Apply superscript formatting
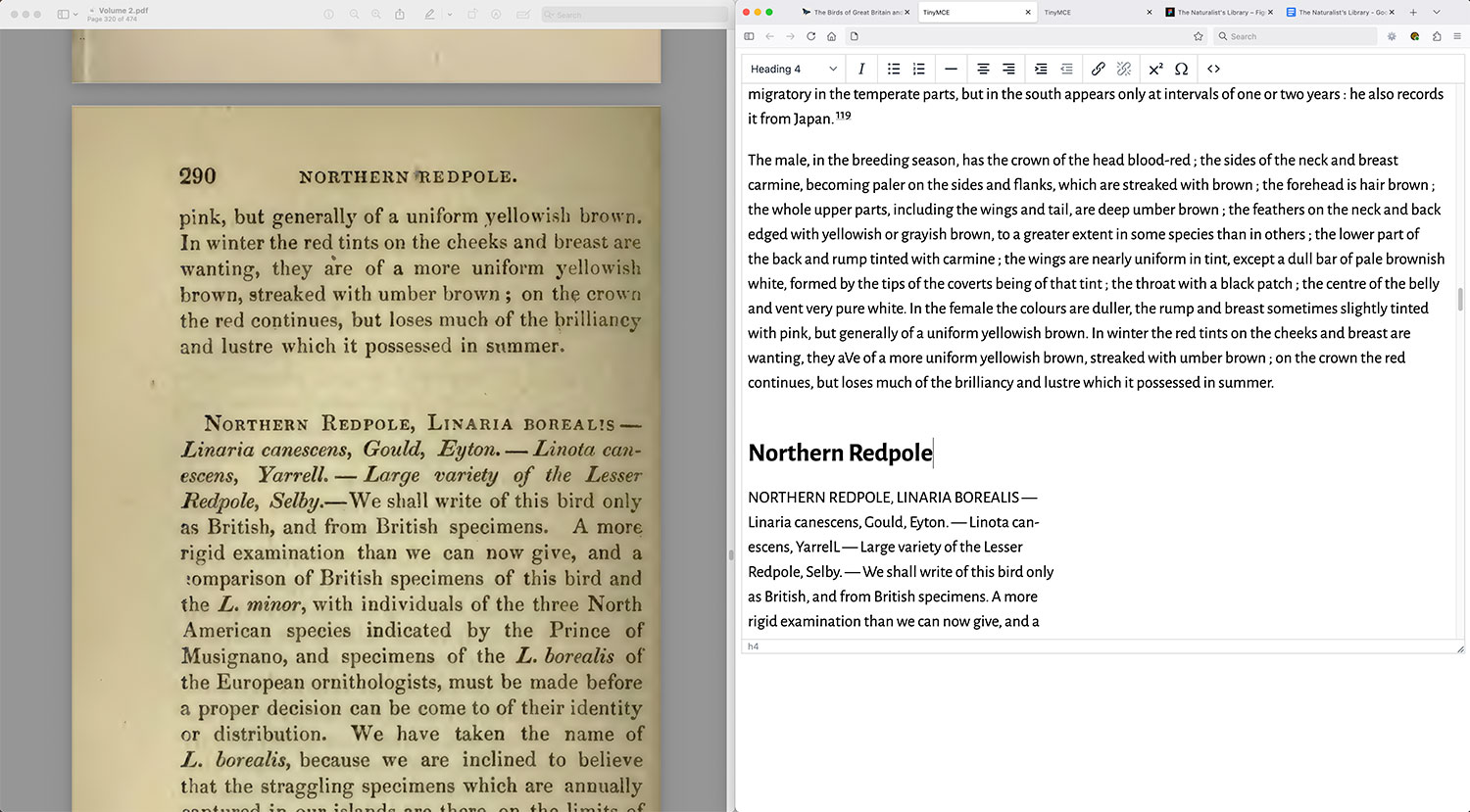 coord(1156,69)
